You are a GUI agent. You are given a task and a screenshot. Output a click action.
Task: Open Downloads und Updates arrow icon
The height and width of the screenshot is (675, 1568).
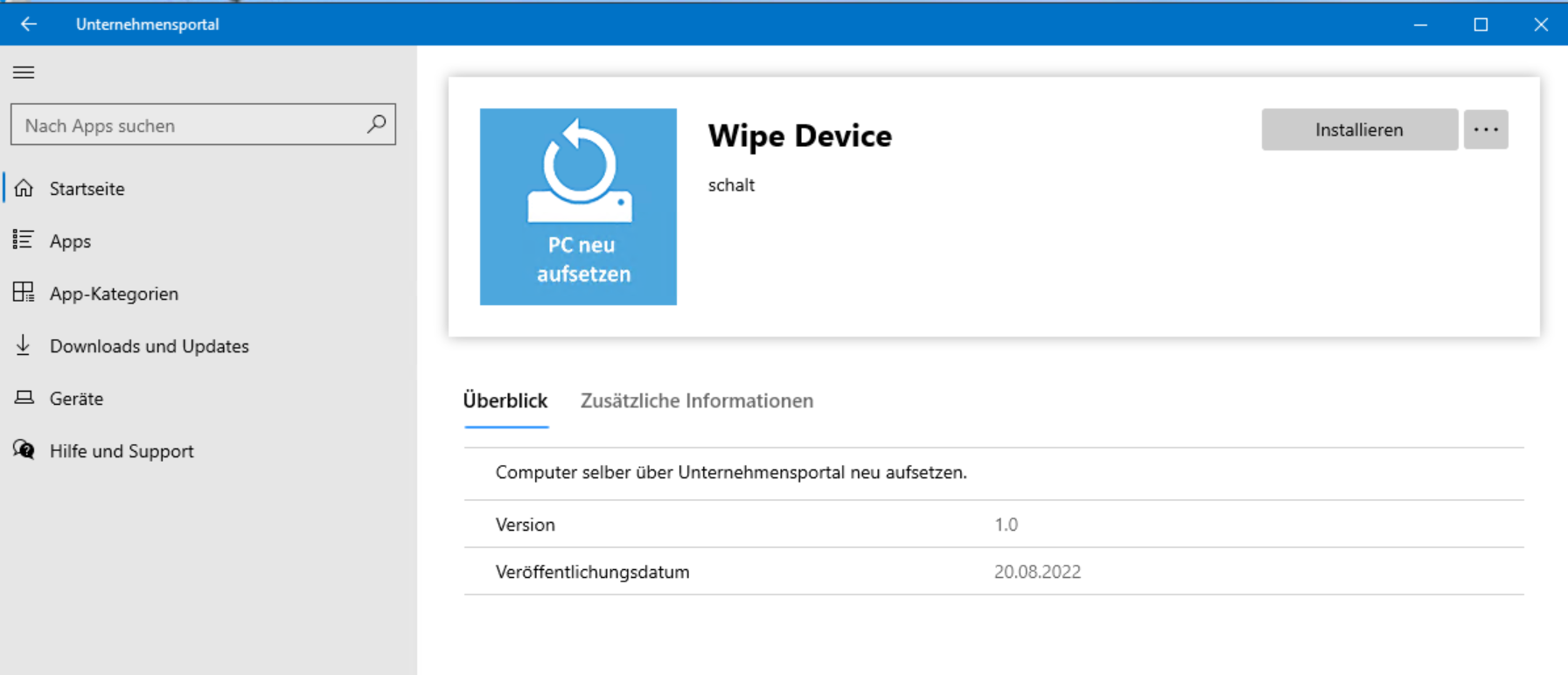pos(24,345)
